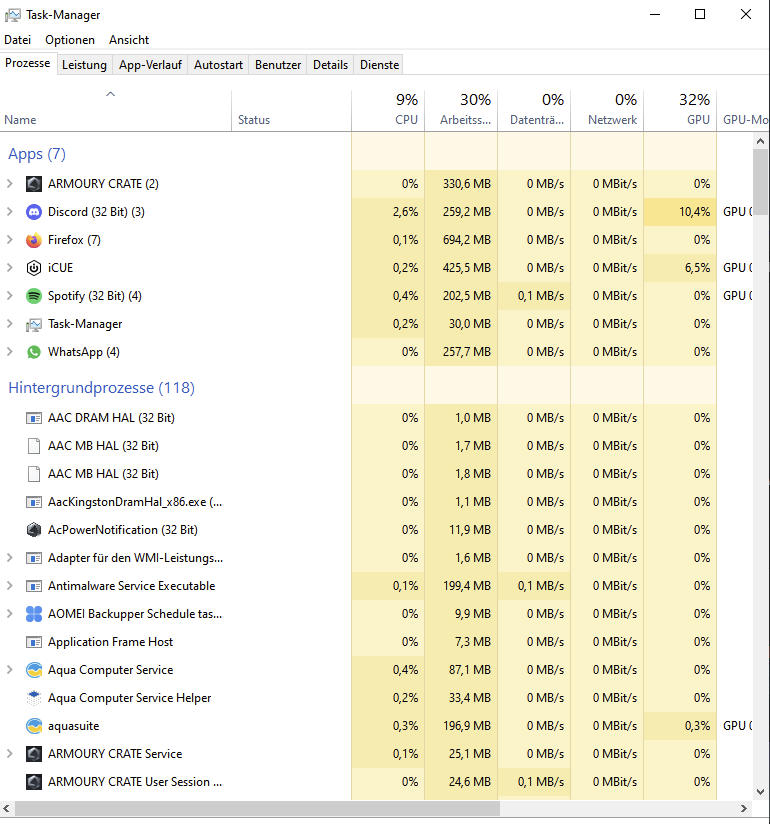Click the AOMEI Backupper Schedule task icon

[x=34, y=614]
